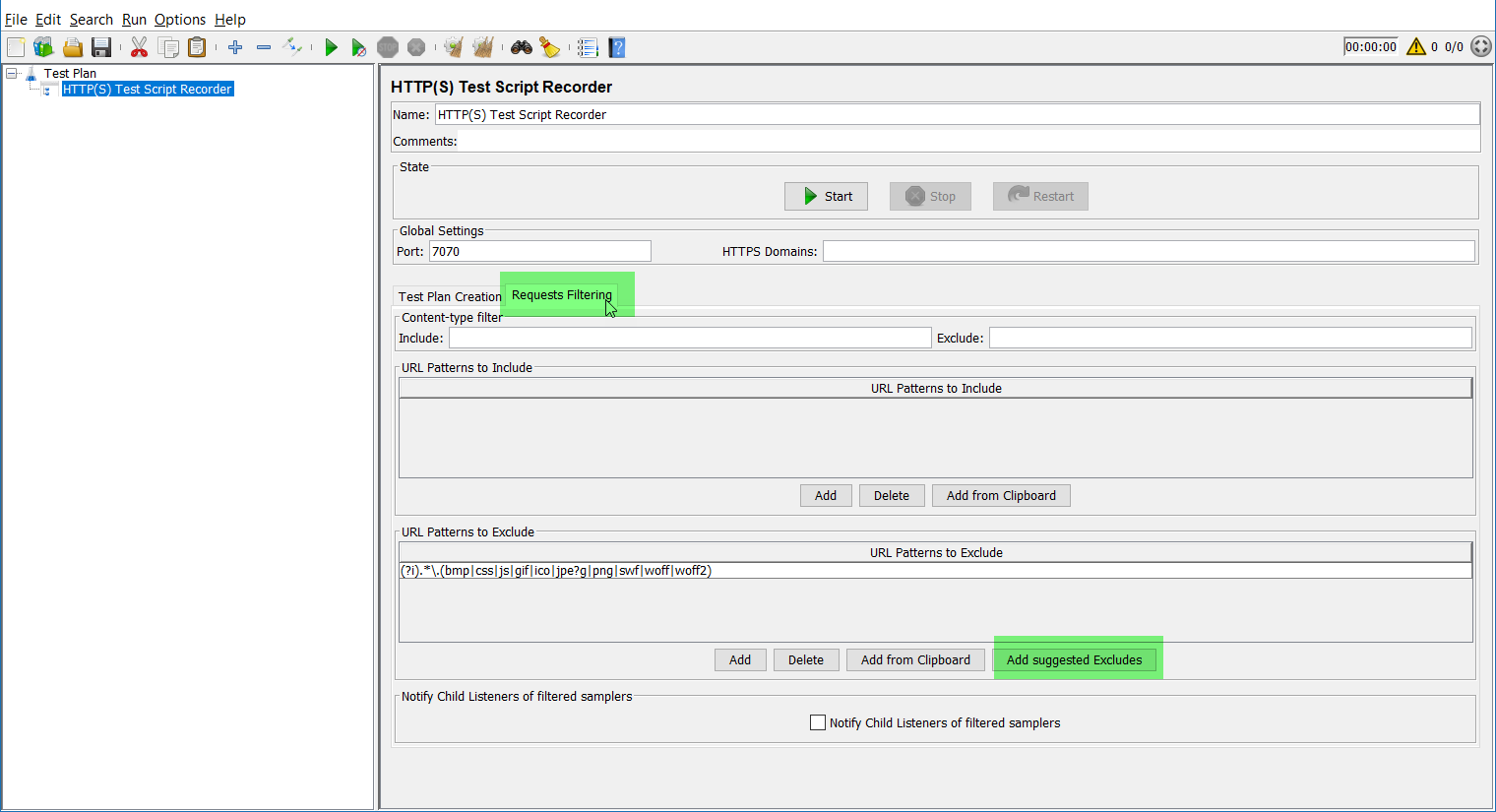Screen dimensions: 1496x812
Task: Click the Content-type Include field
Action: click(x=690, y=338)
